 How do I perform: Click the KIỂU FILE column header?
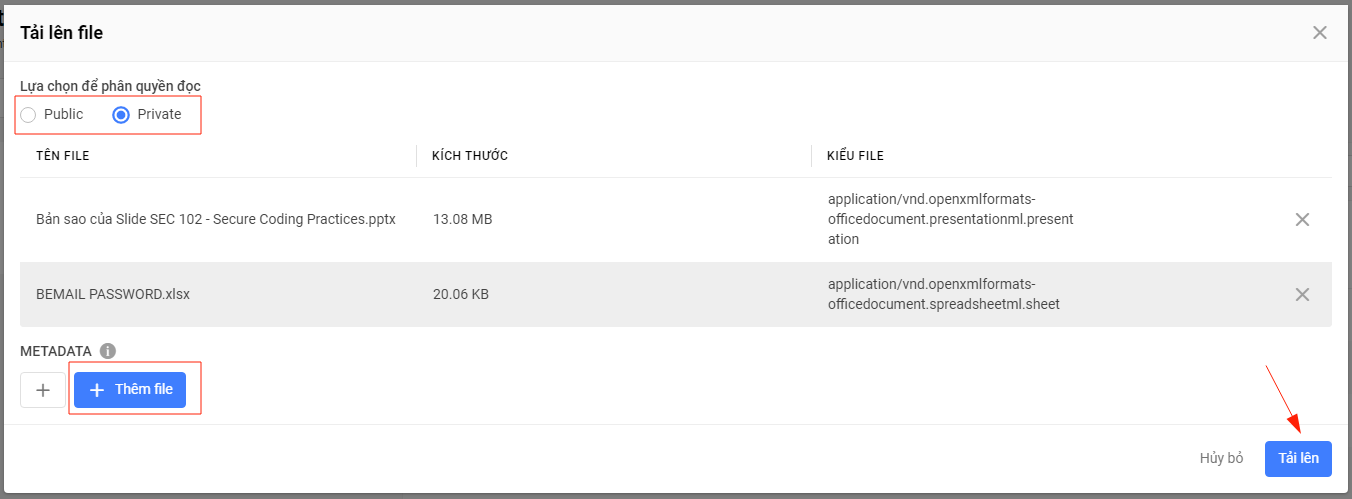click(855, 156)
